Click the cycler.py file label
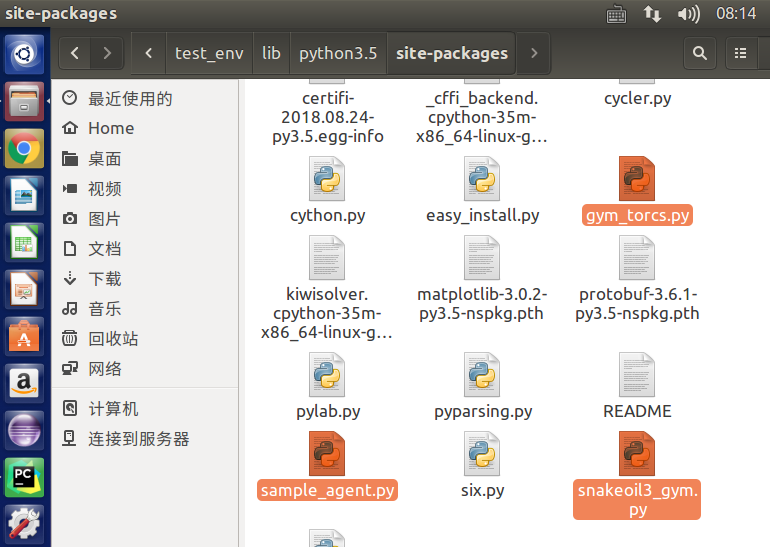770x547 pixels. (637, 99)
